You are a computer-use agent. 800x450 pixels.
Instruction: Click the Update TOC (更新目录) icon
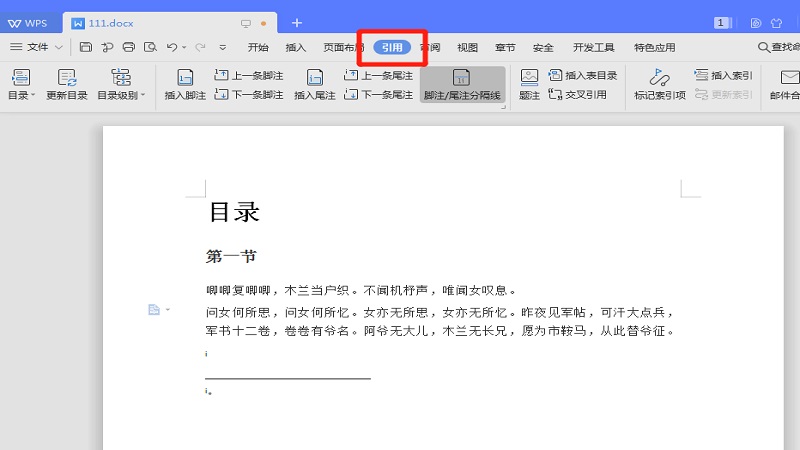pos(67,78)
